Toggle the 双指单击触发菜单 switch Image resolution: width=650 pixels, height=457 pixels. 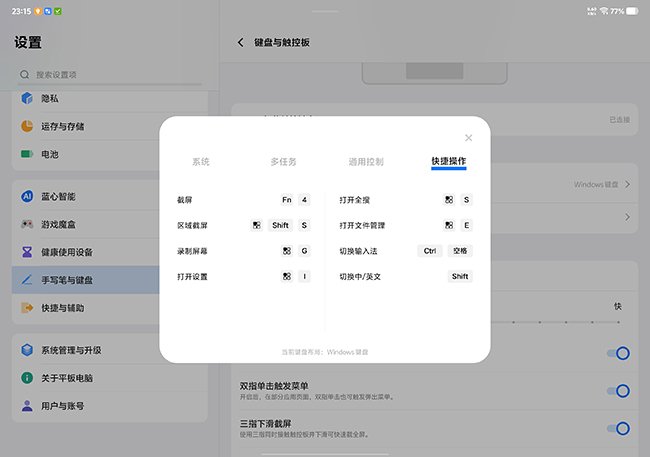(618, 391)
